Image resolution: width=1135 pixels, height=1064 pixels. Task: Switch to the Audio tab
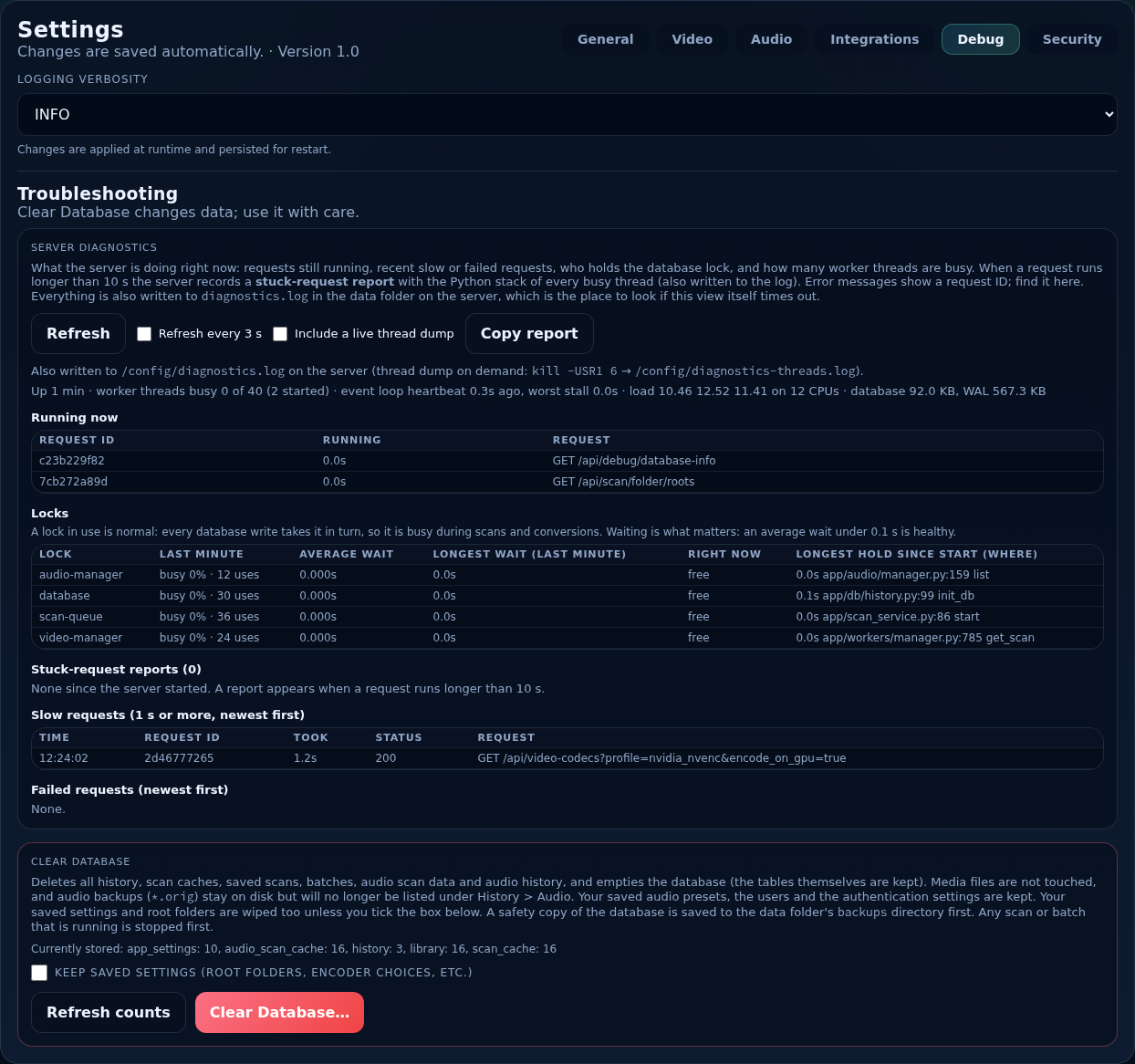[771, 39]
